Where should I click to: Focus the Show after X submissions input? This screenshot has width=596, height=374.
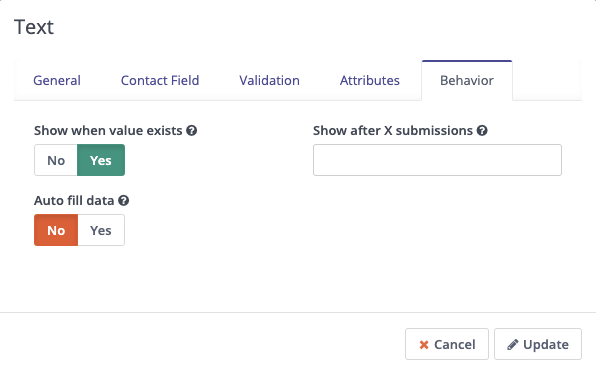point(437,160)
